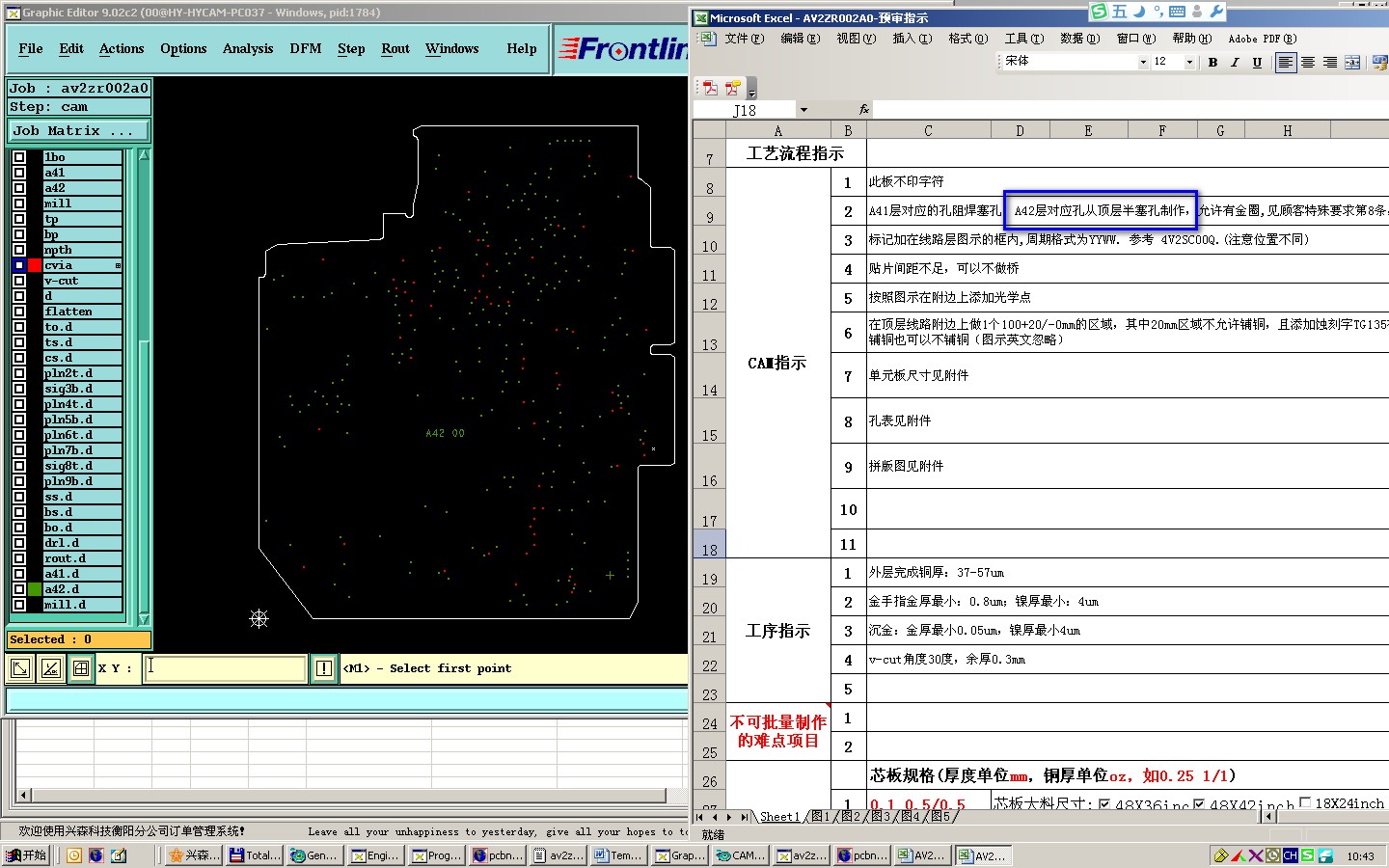The height and width of the screenshot is (868, 1389).
Task: Open the 数据(D) menu in Excel
Action: coord(1079,39)
